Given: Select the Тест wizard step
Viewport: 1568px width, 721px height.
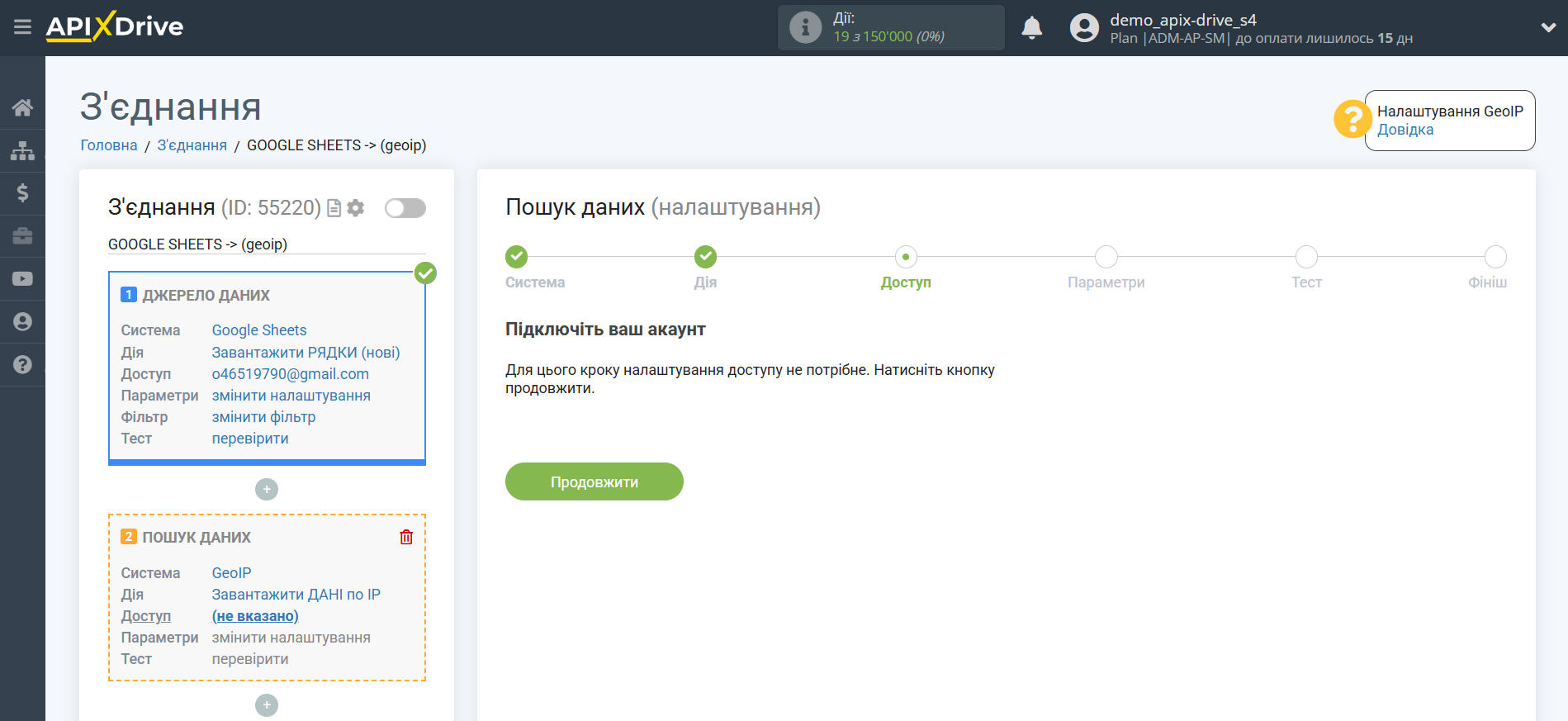Looking at the screenshot, I should (x=1306, y=257).
